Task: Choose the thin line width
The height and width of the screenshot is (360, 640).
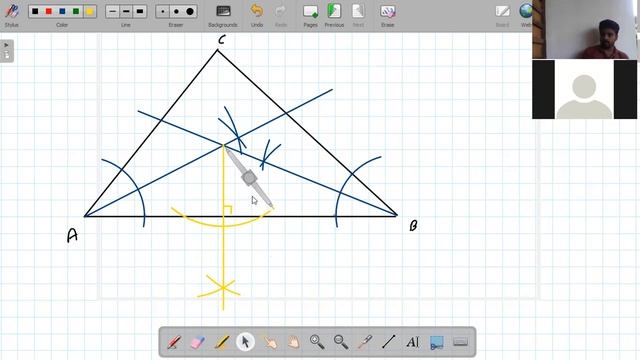Action: tap(112, 11)
